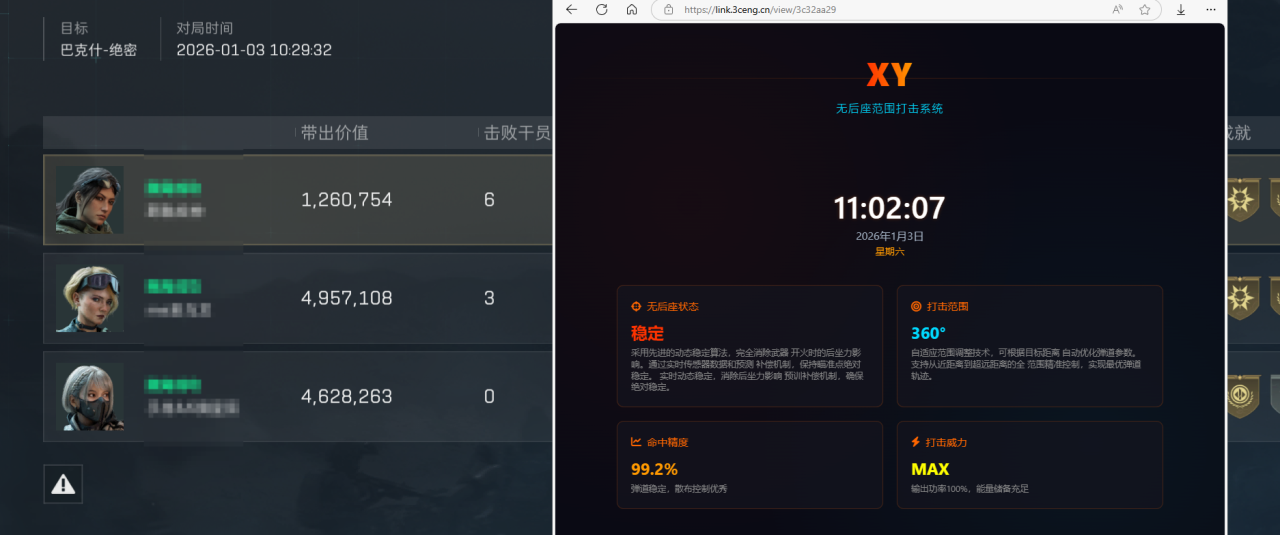Image resolution: width=1280 pixels, height=535 pixels.
Task: Reload the browser page
Action: (x=602, y=9)
